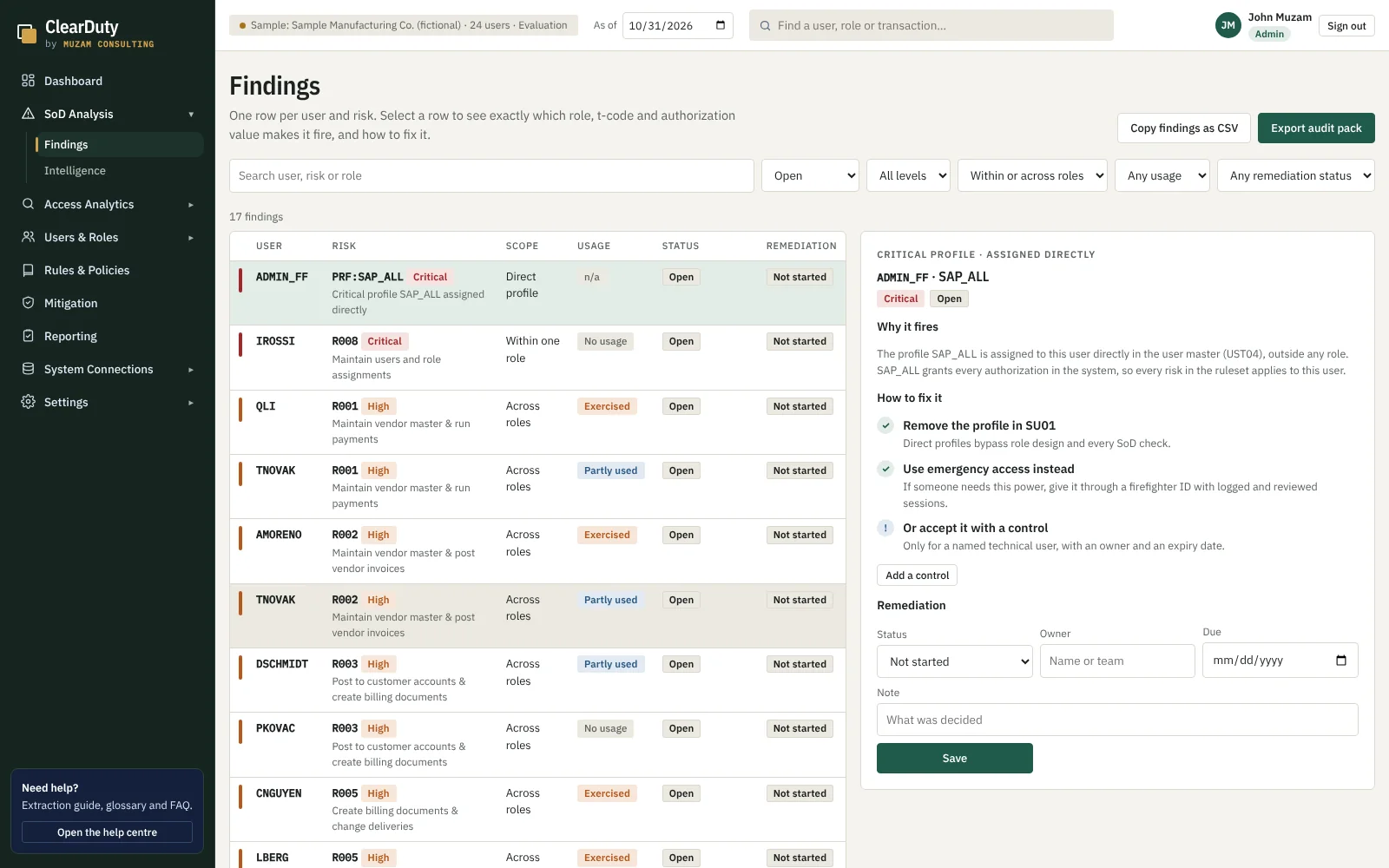Click the SoD Analysis warning-triangle icon
Screen dimensions: 1389x868
28,114
